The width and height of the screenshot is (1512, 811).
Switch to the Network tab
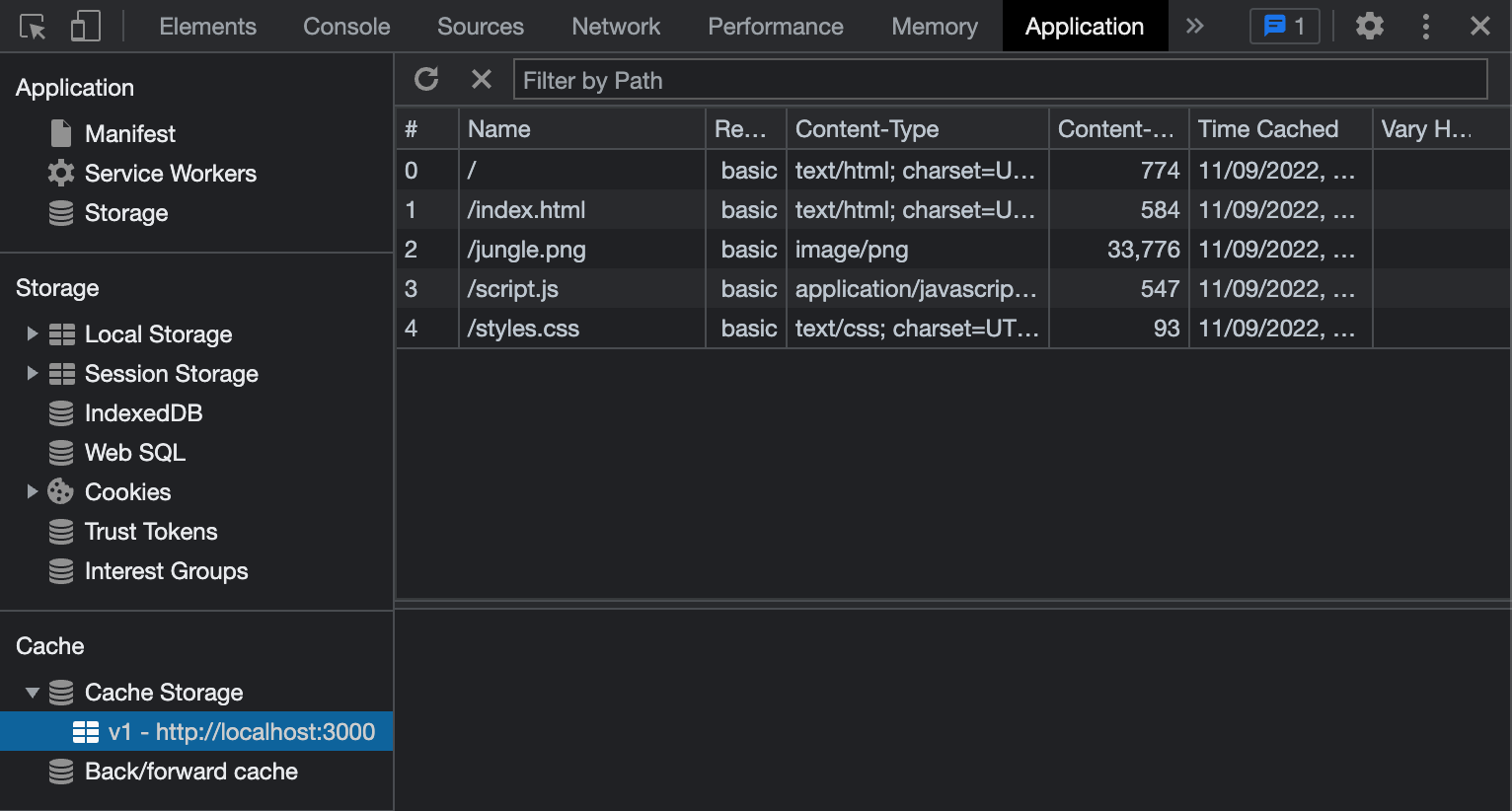pos(615,27)
